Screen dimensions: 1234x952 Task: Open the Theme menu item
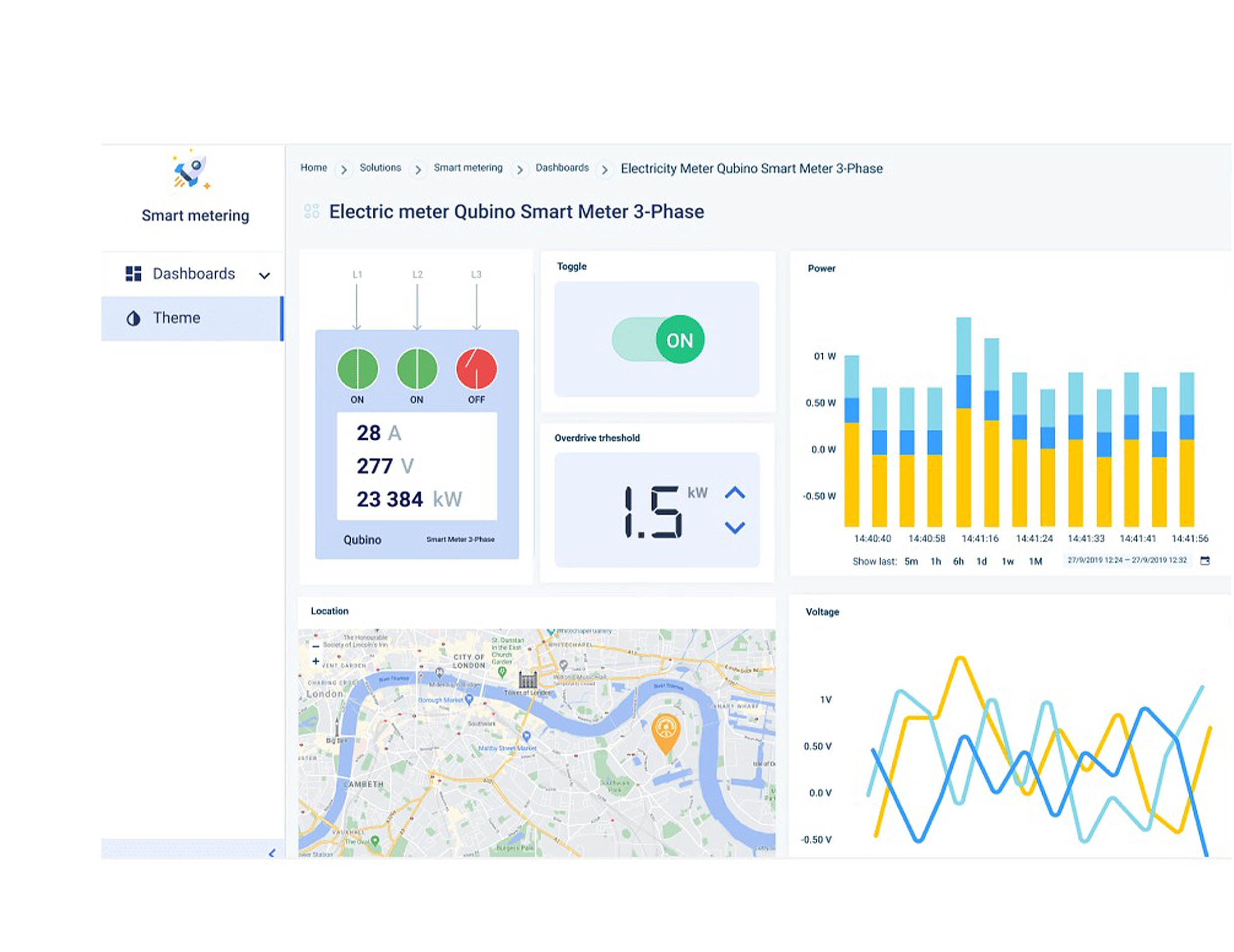[176, 318]
